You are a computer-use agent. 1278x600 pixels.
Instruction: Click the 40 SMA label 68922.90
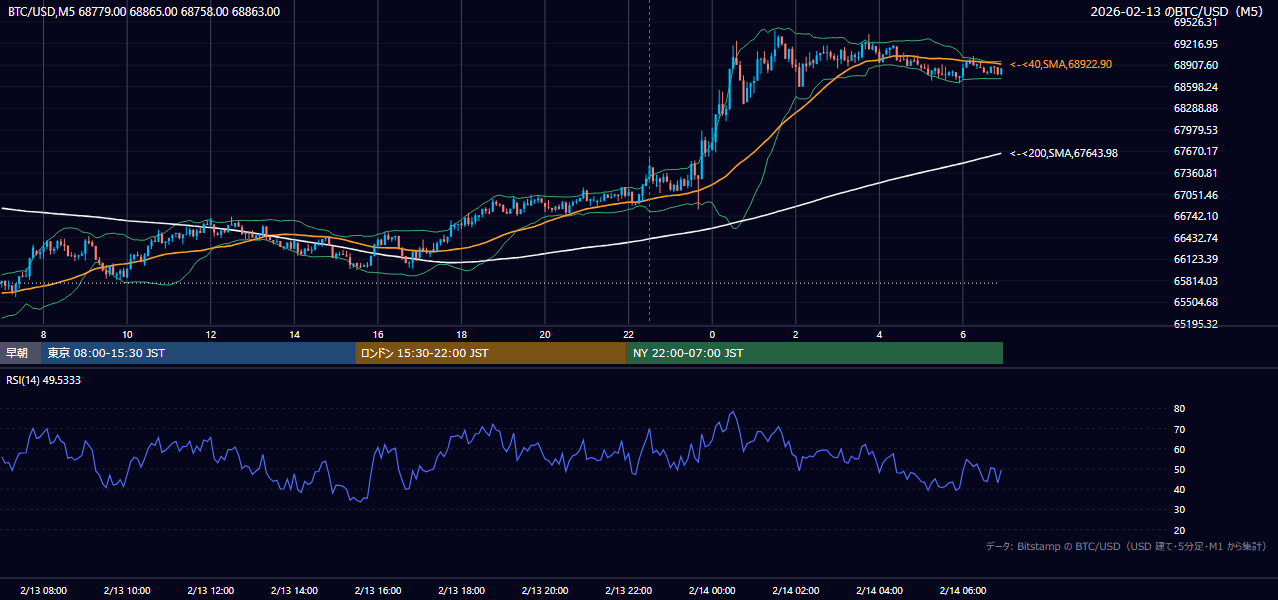click(1061, 64)
